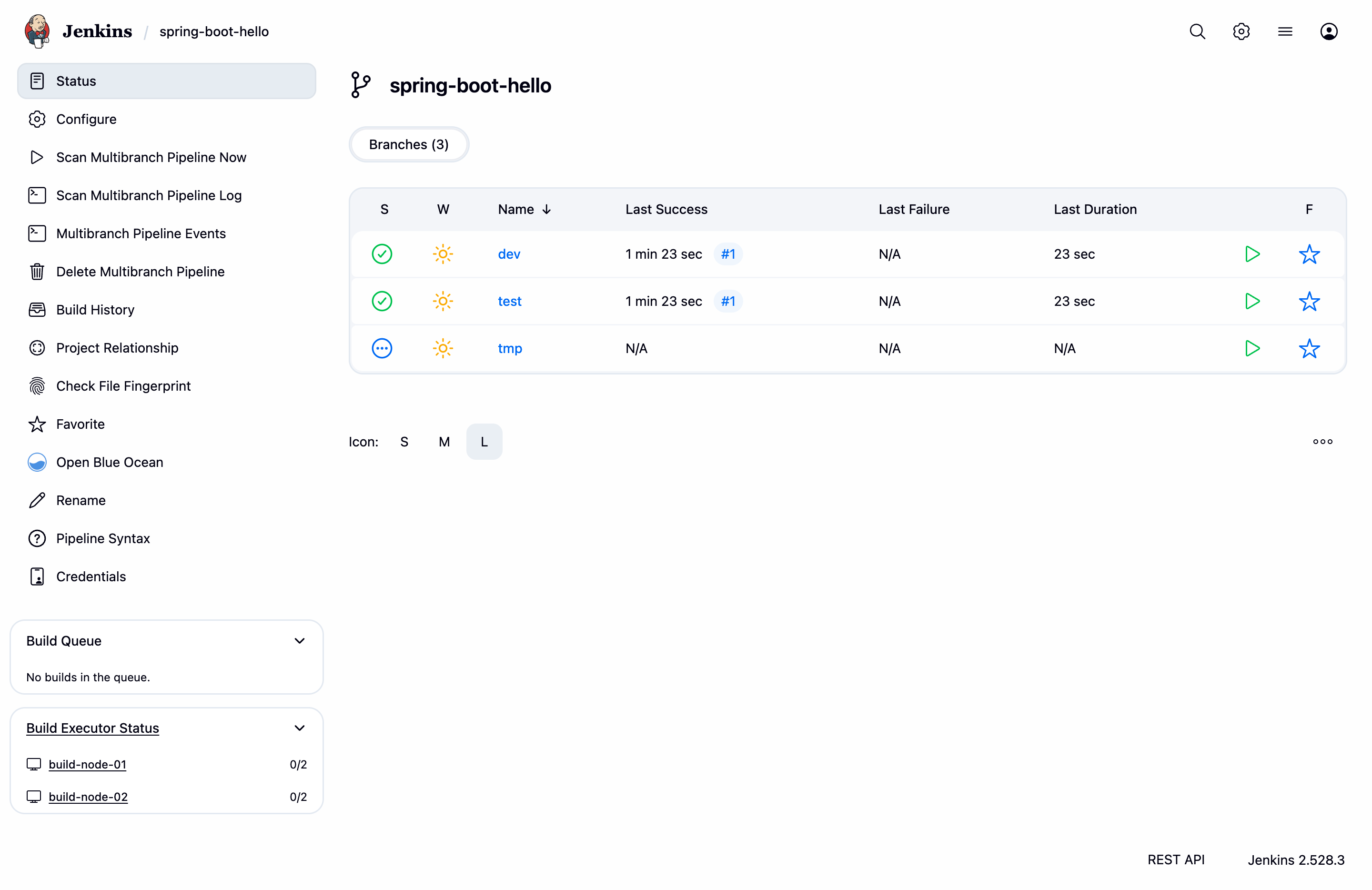Toggle favorite star for test branch
1372x890 pixels.
point(1309,301)
